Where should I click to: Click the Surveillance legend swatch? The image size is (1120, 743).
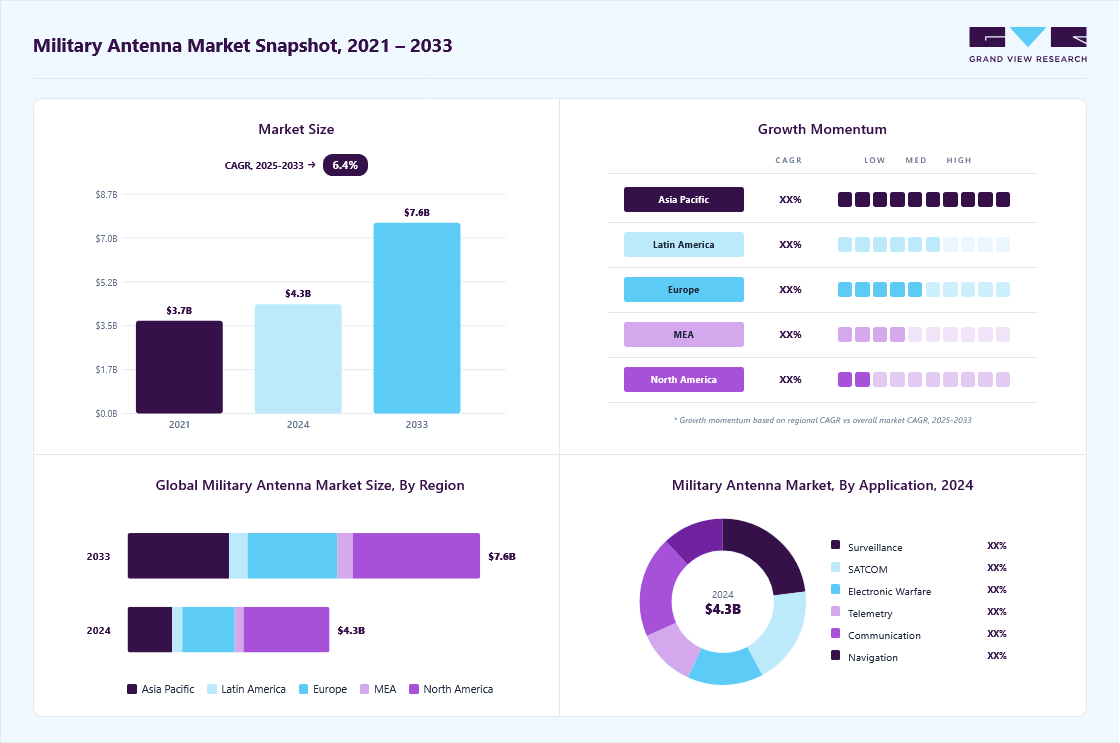coord(835,545)
